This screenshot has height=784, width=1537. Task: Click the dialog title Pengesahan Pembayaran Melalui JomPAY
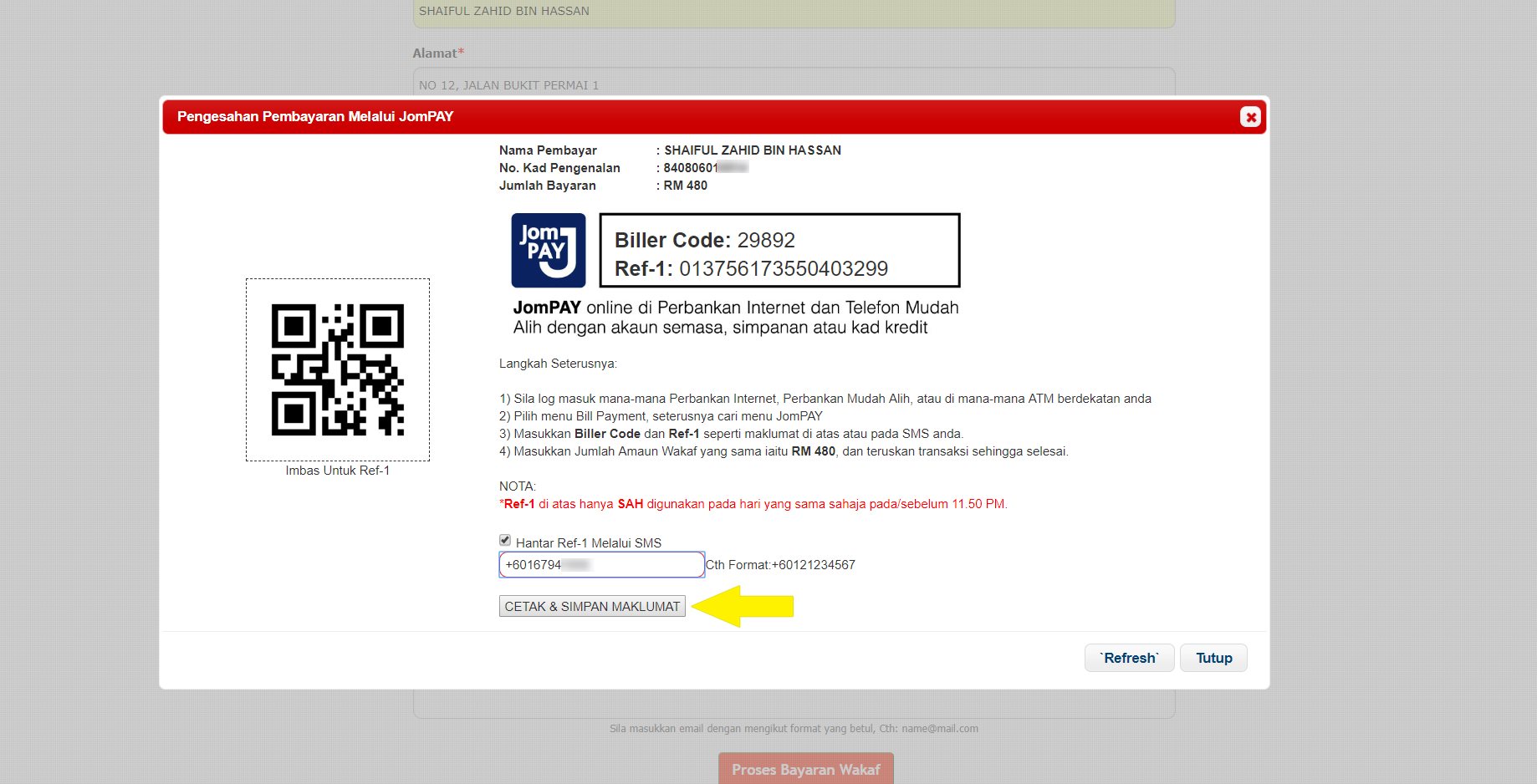pos(315,117)
